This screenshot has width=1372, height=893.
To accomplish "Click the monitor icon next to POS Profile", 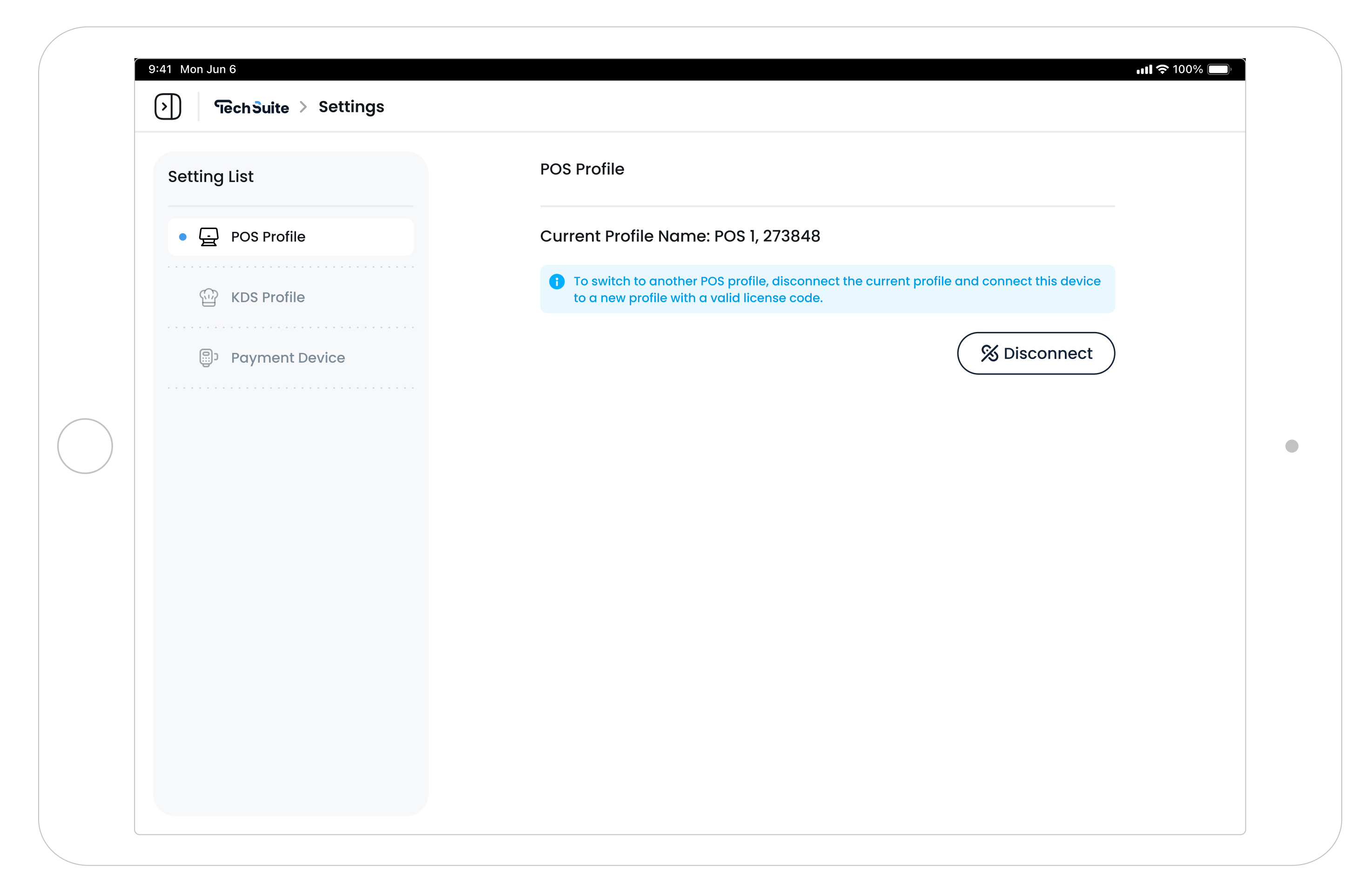I will (208, 237).
